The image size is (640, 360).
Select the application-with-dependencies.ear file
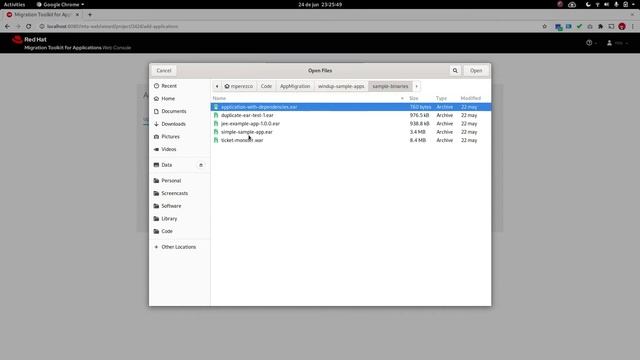(351, 107)
